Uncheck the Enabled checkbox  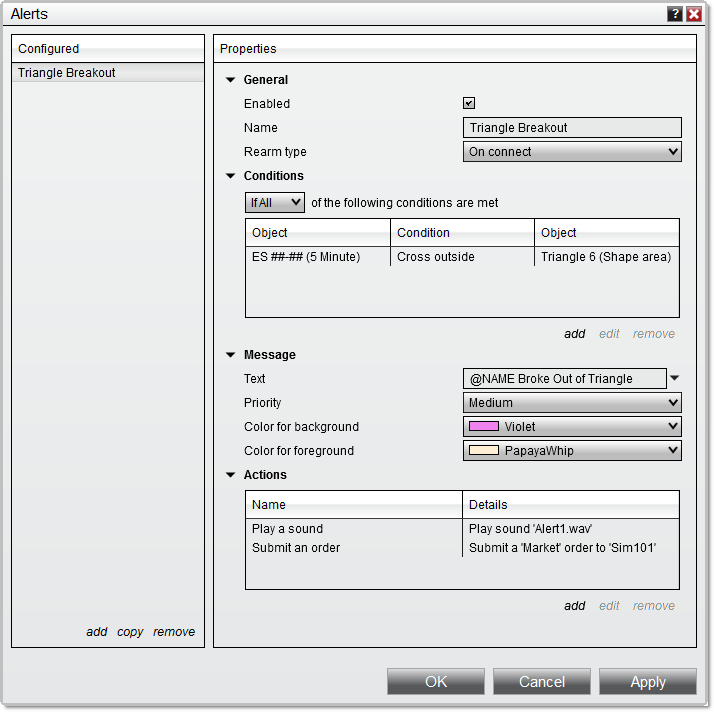point(469,103)
